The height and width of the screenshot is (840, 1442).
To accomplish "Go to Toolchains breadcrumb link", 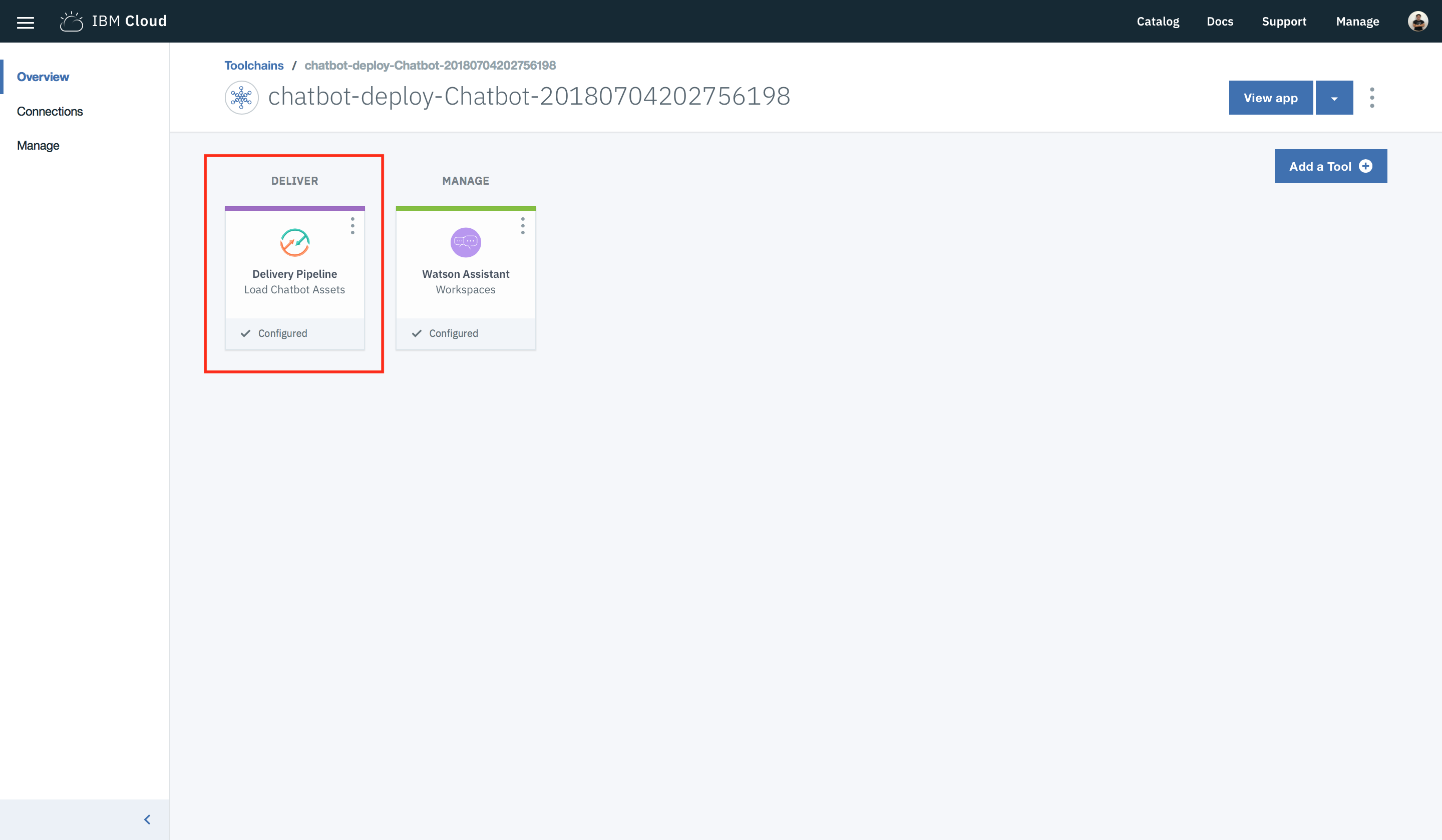I will point(253,65).
